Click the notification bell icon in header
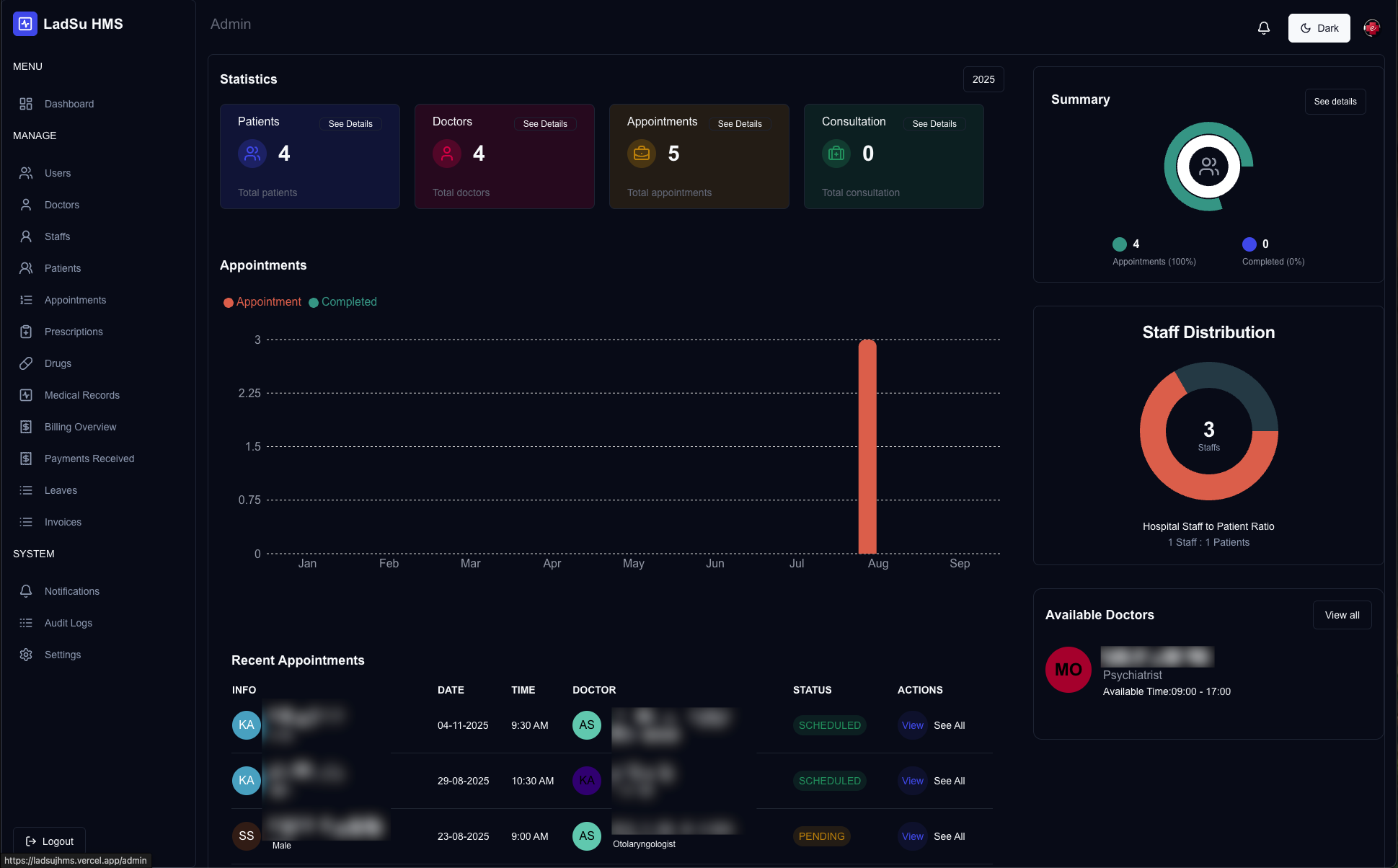This screenshot has width=1398, height=868. pos(1263,28)
